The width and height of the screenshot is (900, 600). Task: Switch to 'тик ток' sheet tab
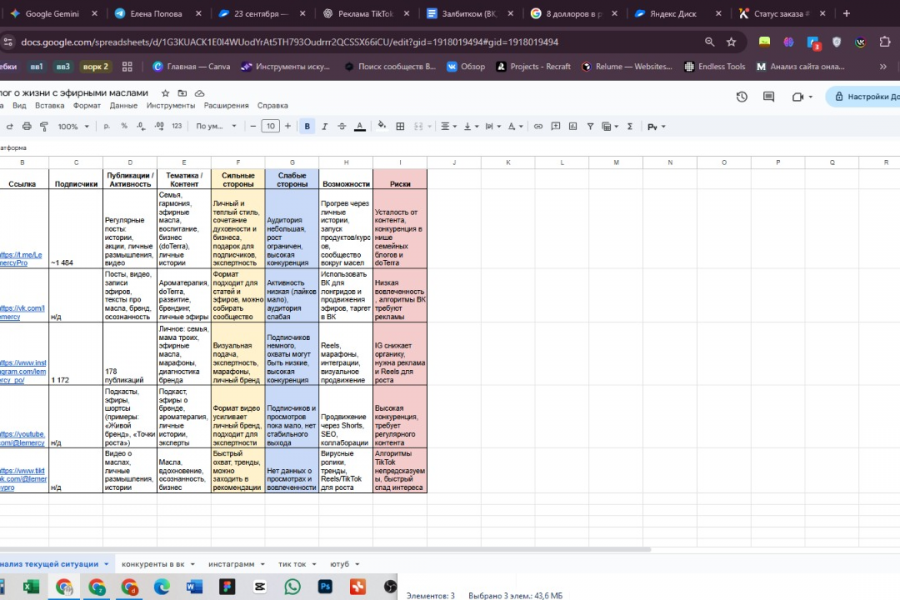pyautogui.click(x=292, y=564)
